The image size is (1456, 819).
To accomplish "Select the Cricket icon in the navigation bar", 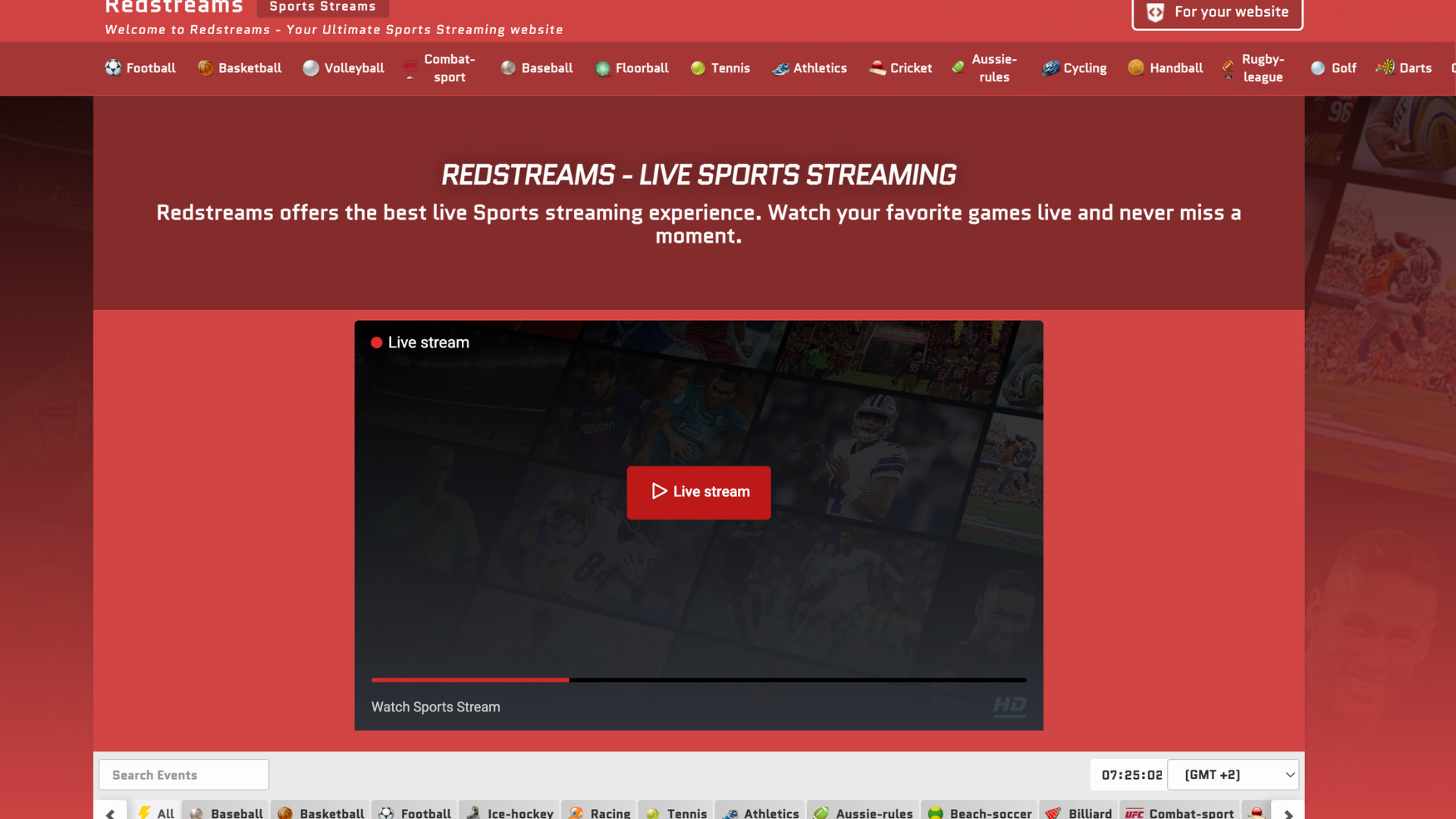I will [877, 68].
